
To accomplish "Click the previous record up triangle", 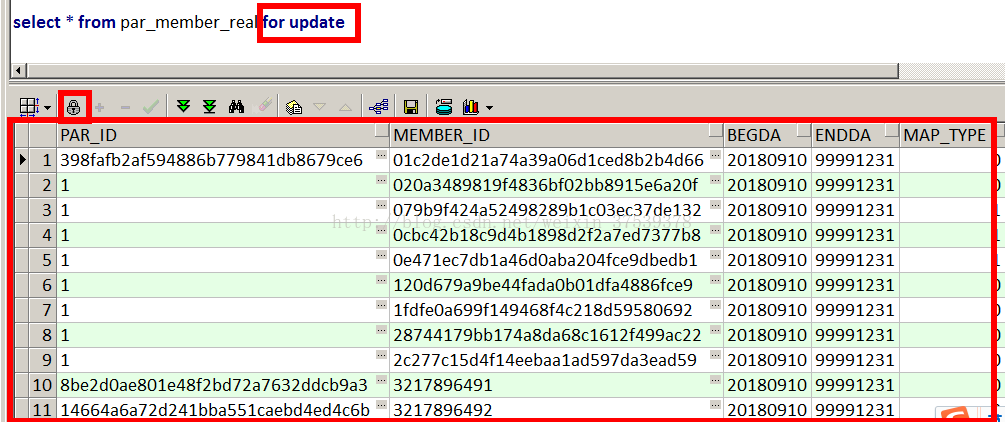I will click(345, 107).
